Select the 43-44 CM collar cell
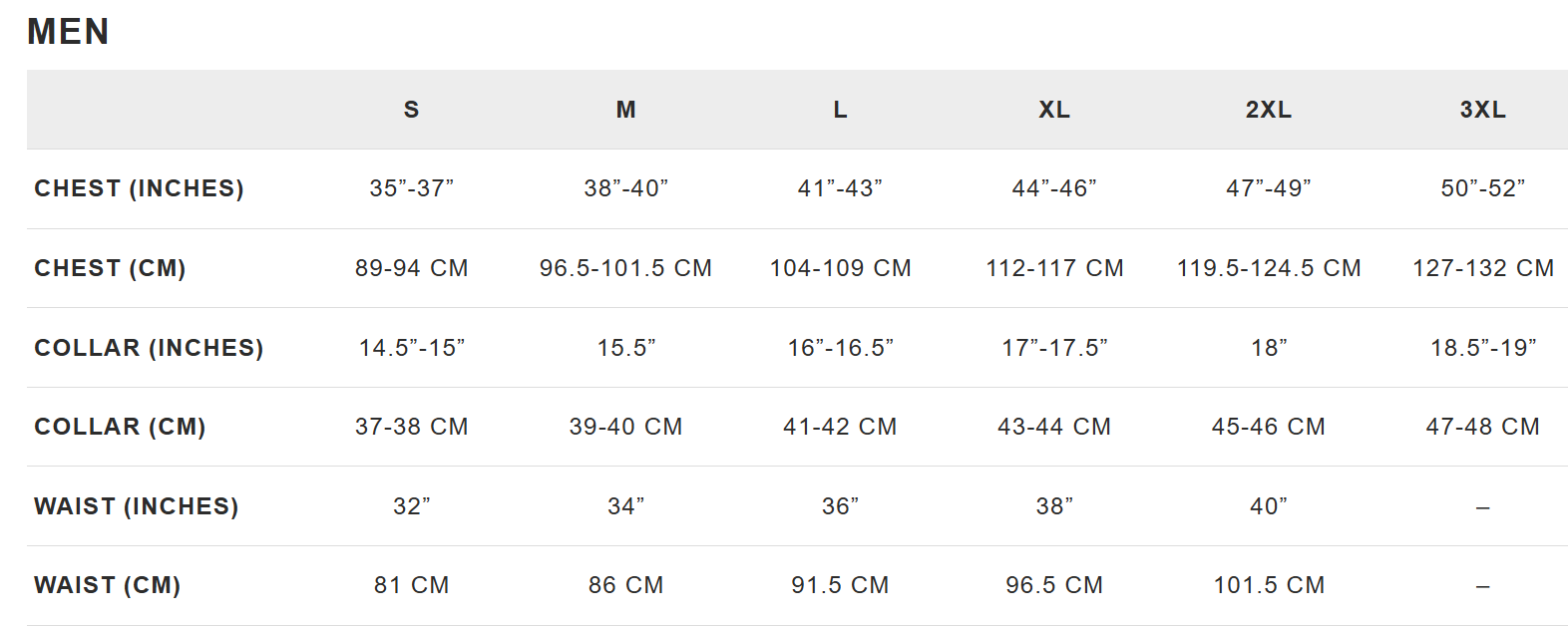This screenshot has height=629, width=1568. tap(1054, 427)
